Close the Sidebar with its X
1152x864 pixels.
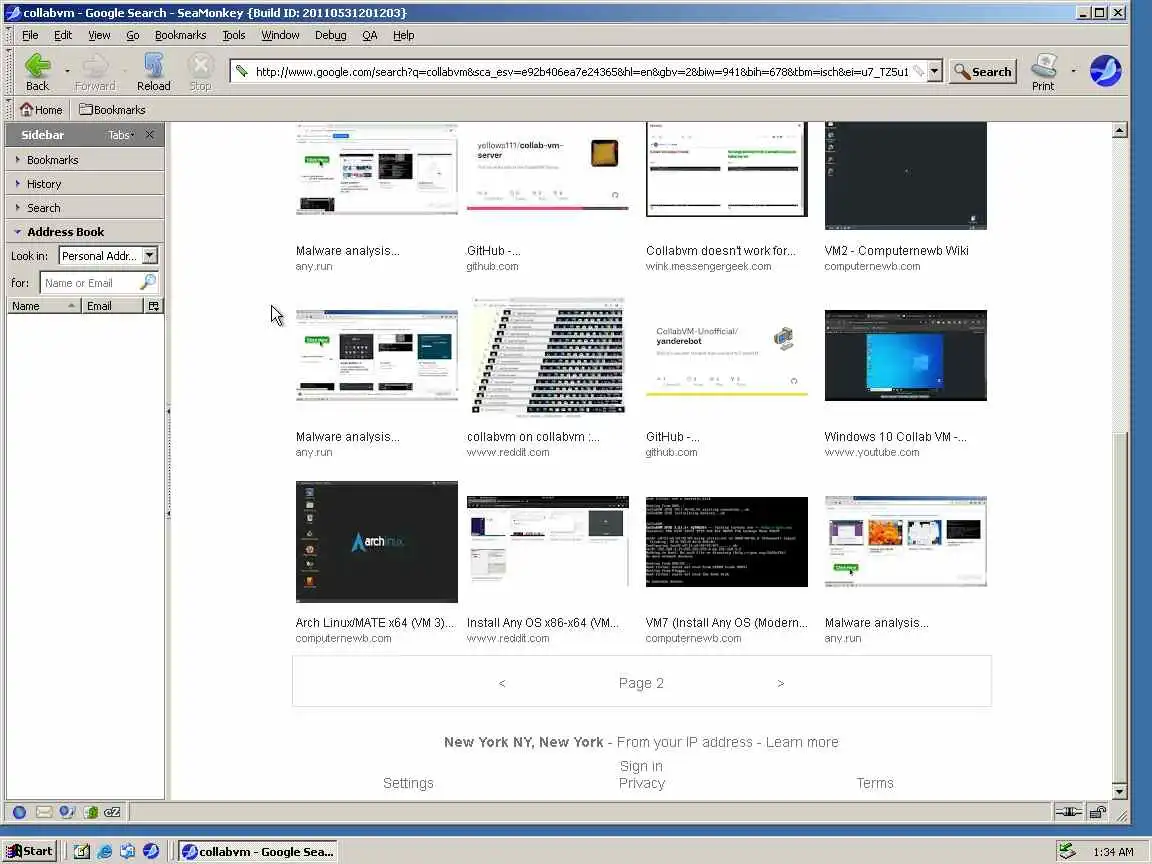[150, 134]
